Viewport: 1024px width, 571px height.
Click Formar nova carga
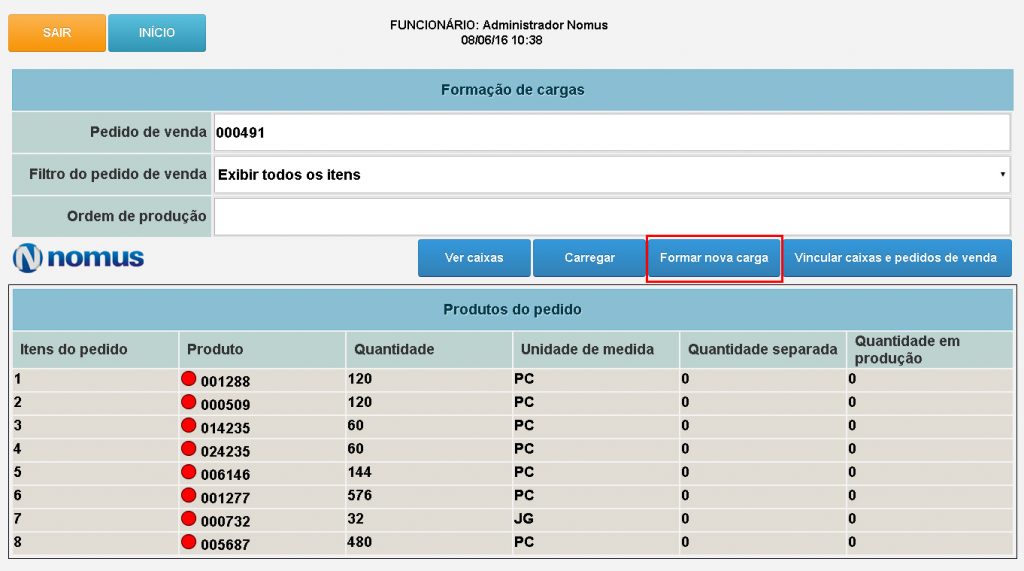[714, 258]
